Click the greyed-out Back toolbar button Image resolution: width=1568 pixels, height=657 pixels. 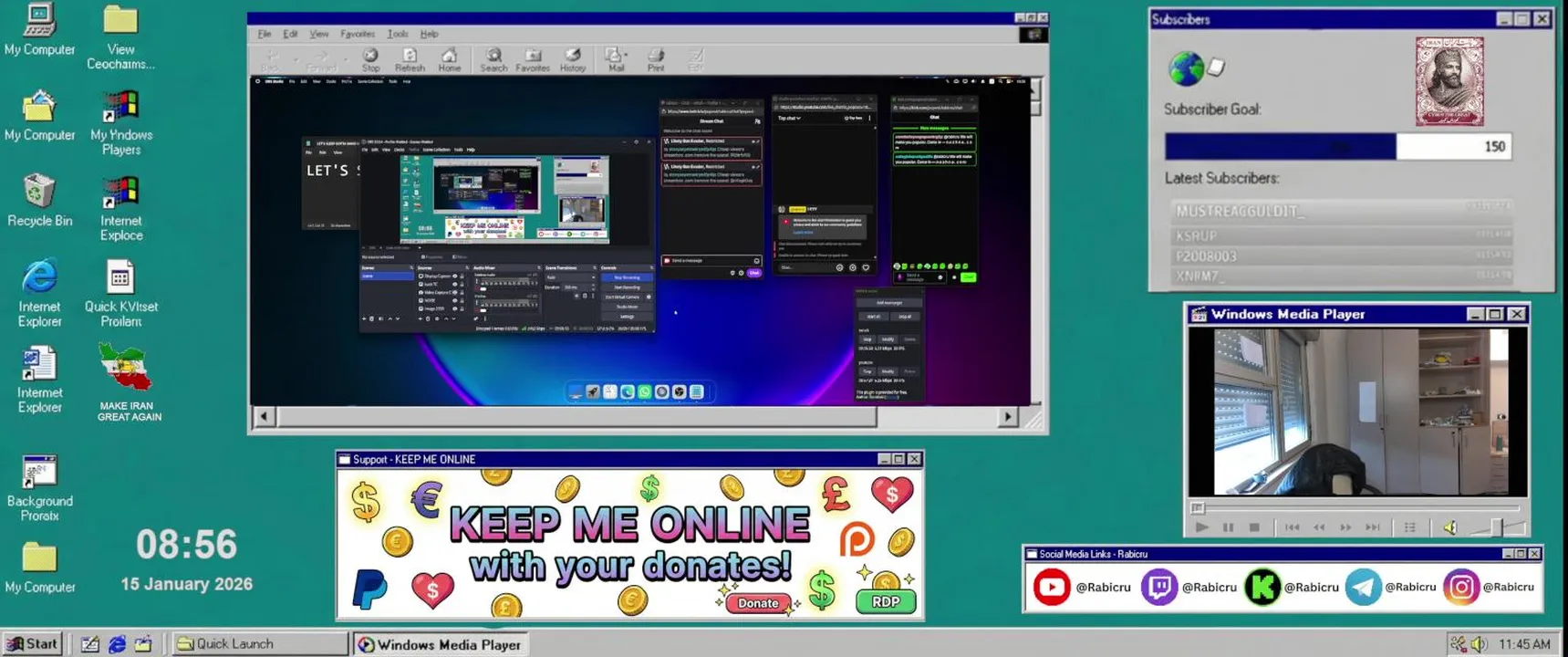[271, 60]
